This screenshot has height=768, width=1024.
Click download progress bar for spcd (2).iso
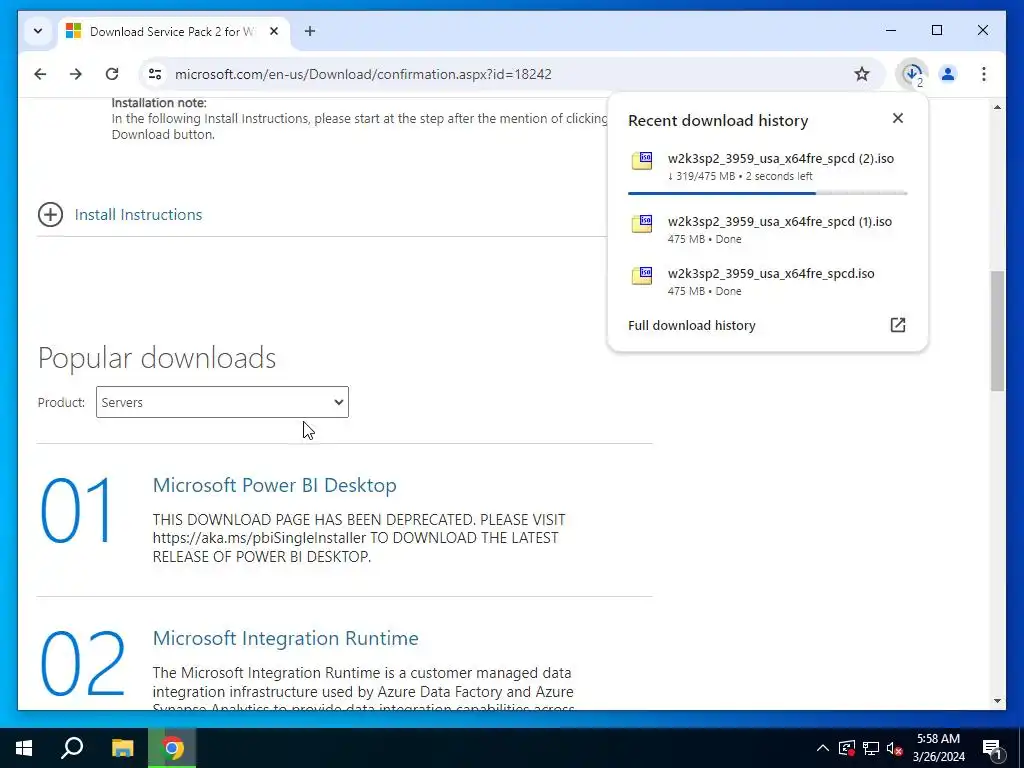(x=767, y=193)
